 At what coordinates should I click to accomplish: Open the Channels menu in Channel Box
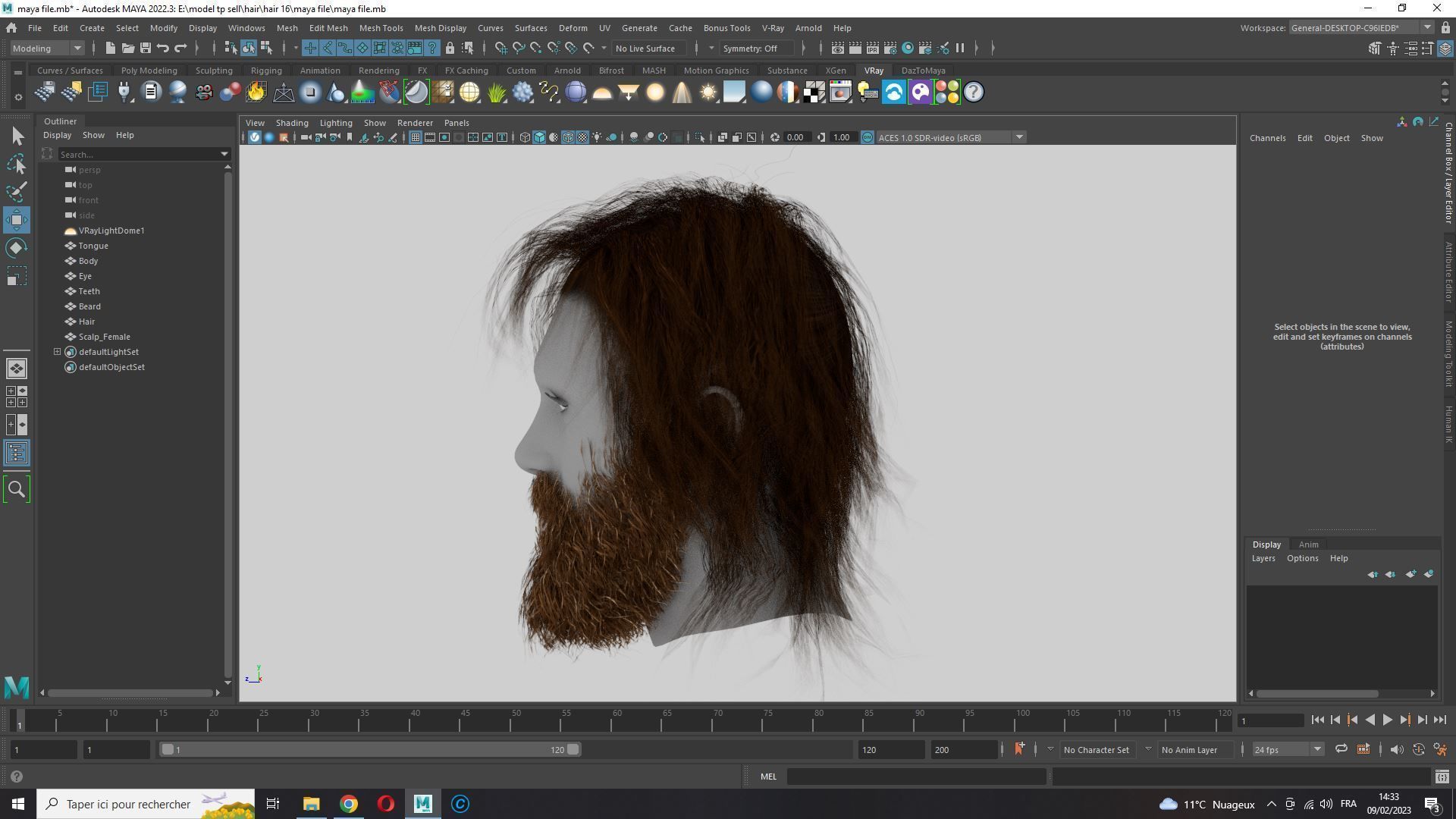click(x=1267, y=138)
